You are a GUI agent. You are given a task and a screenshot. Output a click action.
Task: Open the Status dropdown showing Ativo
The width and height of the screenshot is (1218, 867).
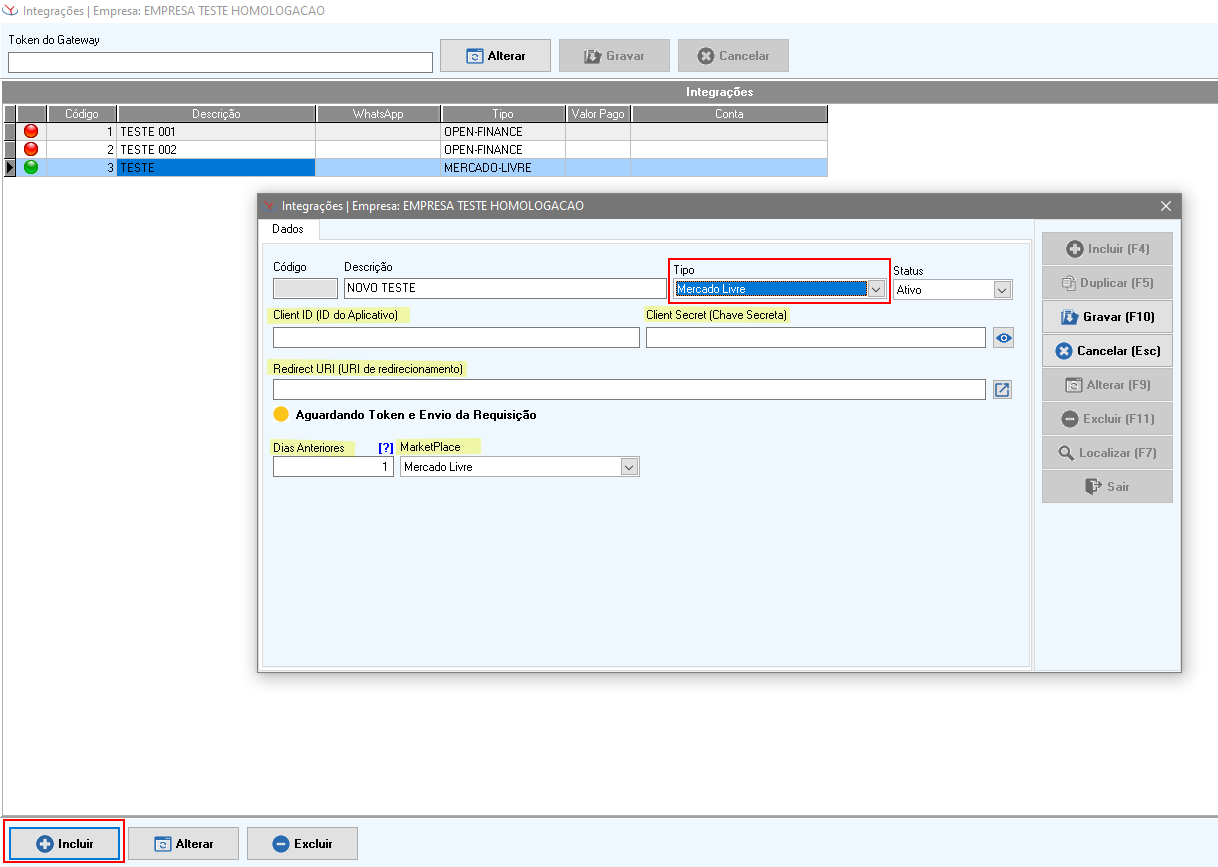[1003, 289]
